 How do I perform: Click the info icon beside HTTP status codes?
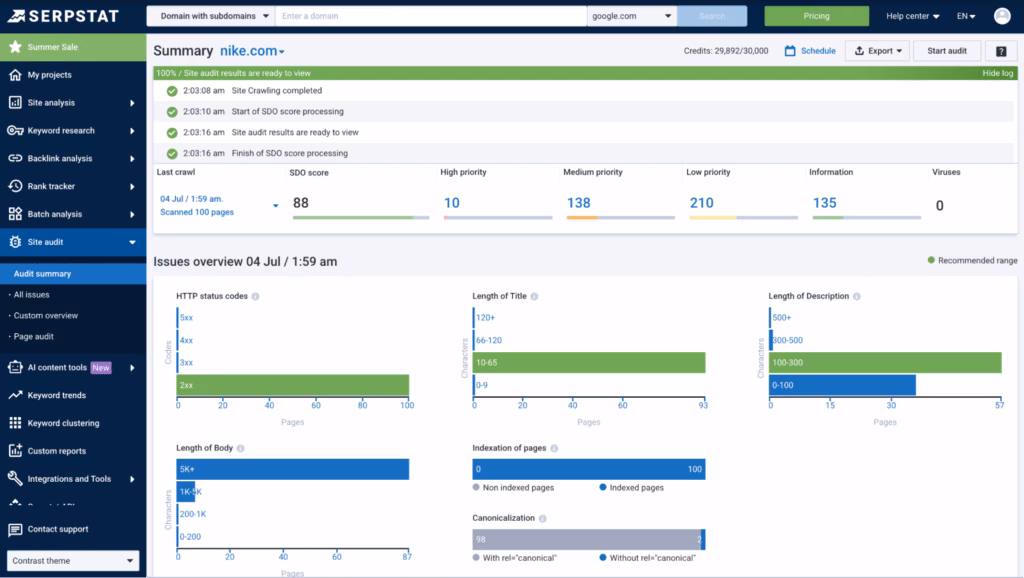click(x=256, y=297)
